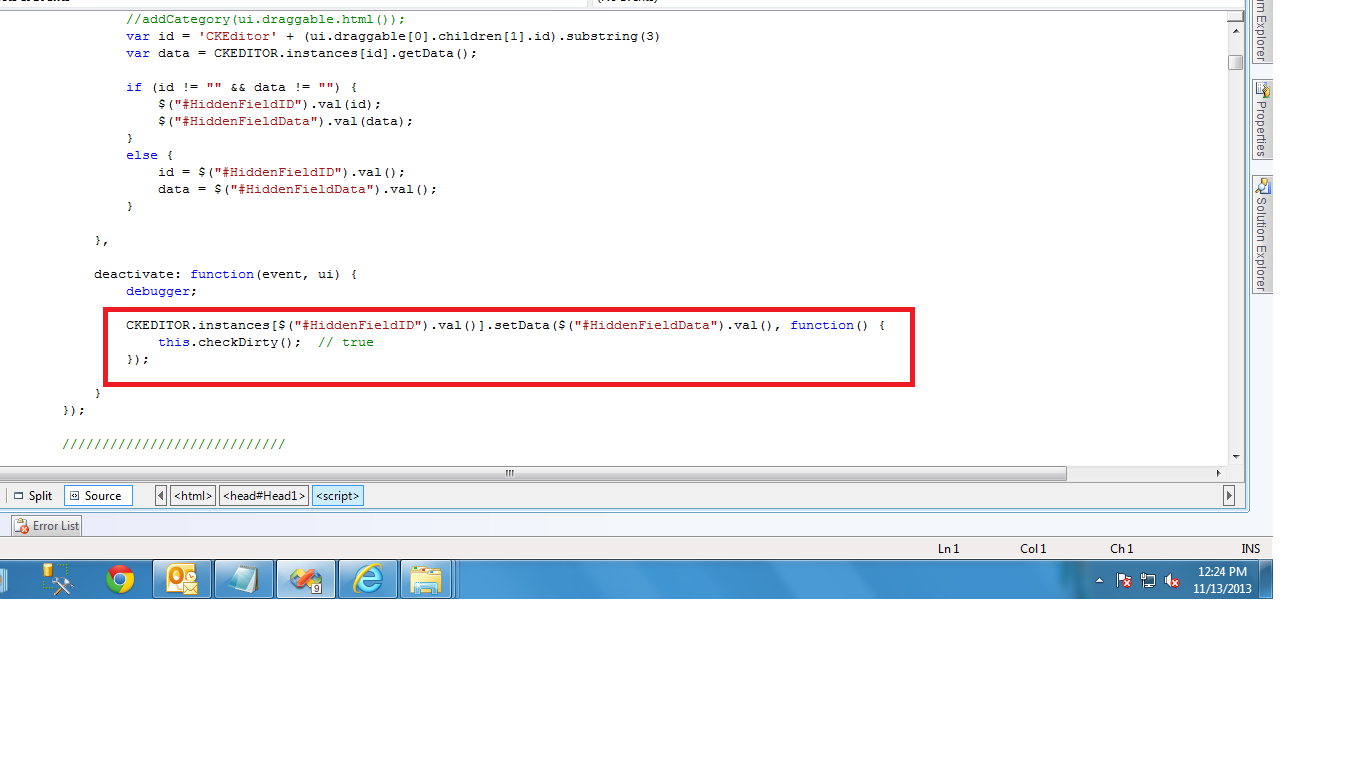Image resolution: width=1366 pixels, height=768 pixels.
Task: Select the <script> tag navigator button
Action: click(338, 495)
